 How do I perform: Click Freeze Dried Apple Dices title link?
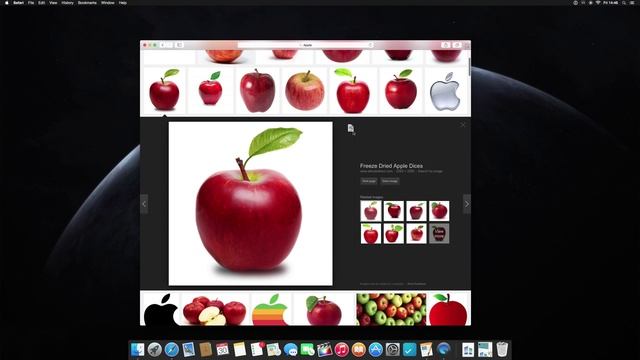391,166
